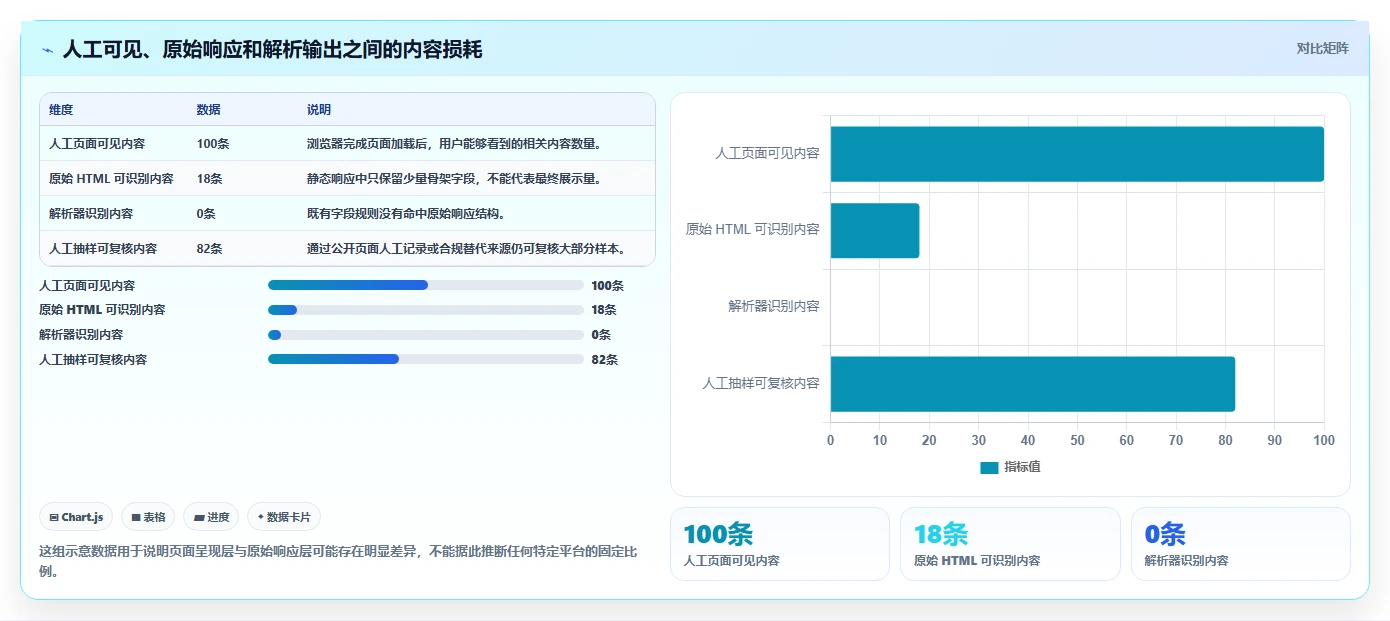Image resolution: width=1390 pixels, height=621 pixels.
Task: Click the 100条 value in the table
Action: click(213, 144)
